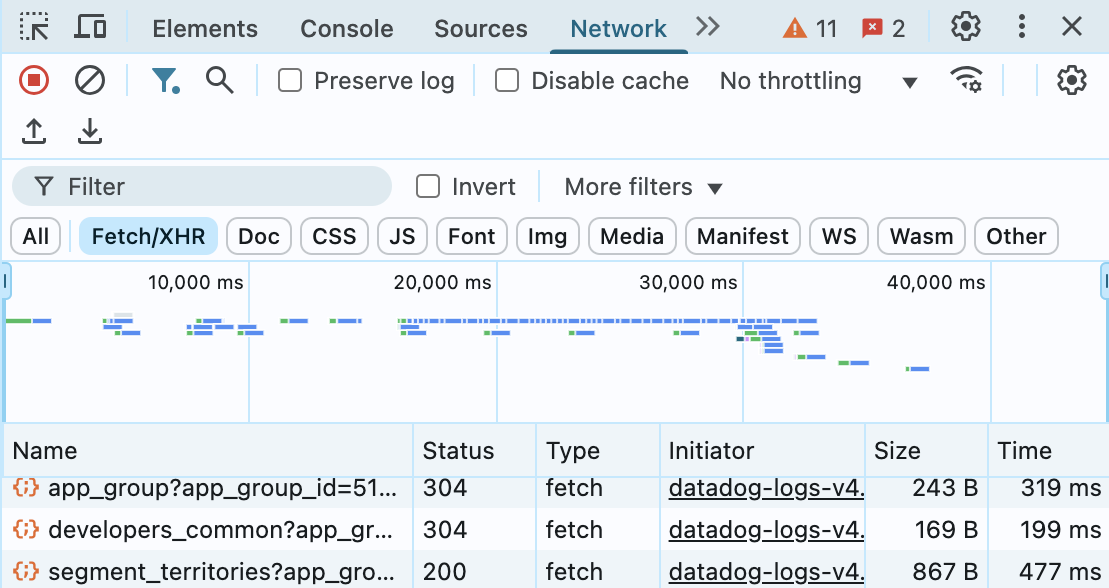The height and width of the screenshot is (588, 1109).
Task: Toggle the Other filter chip
Action: coord(1016,236)
